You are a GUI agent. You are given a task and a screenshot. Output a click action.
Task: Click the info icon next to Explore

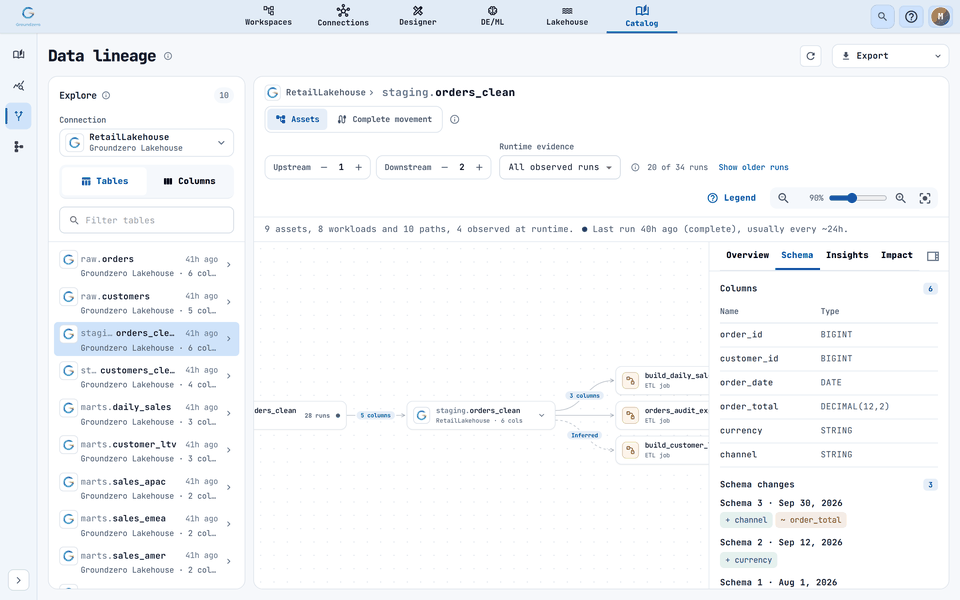(106, 95)
